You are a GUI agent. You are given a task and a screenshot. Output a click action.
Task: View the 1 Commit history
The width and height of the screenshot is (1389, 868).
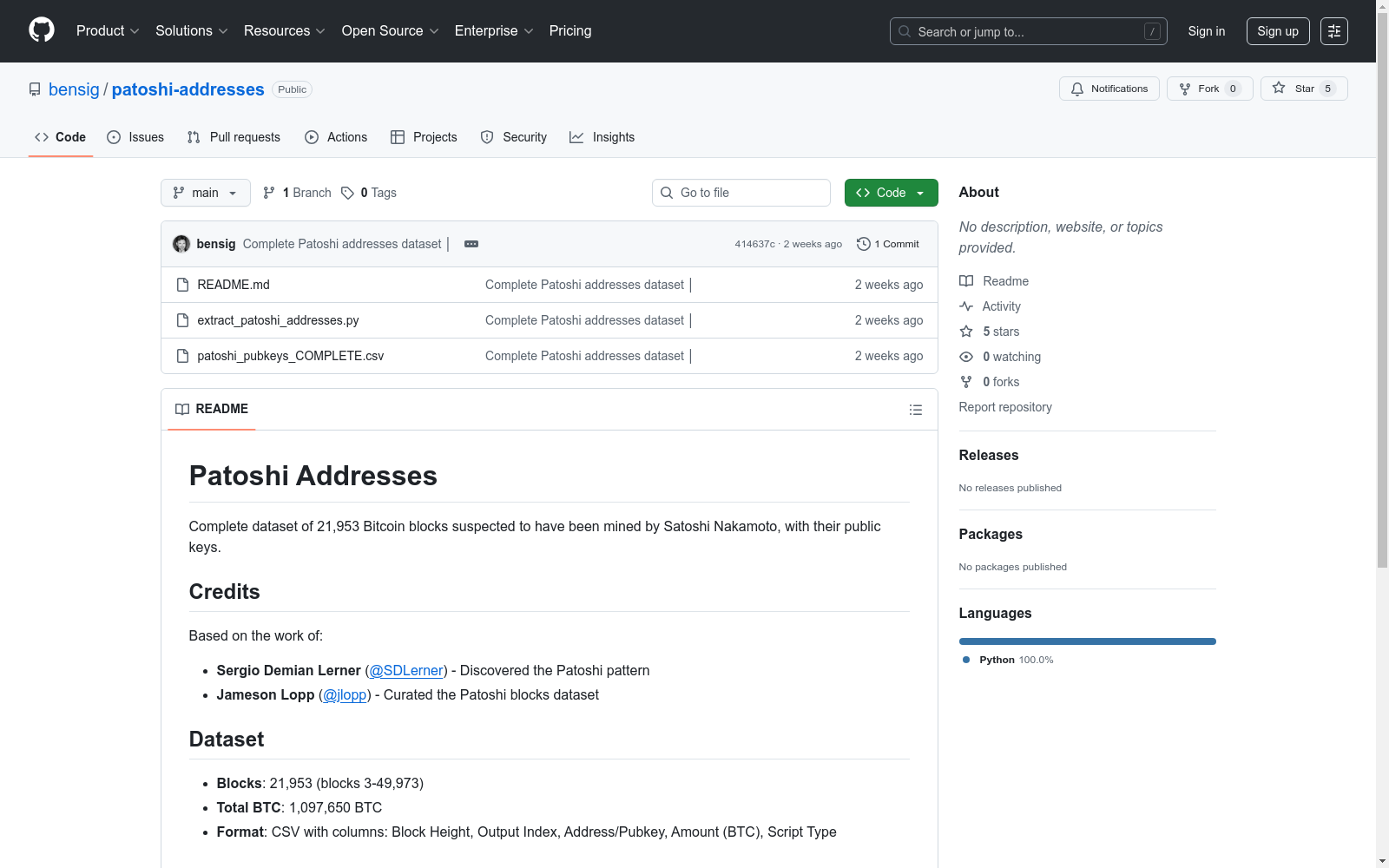[888, 244]
